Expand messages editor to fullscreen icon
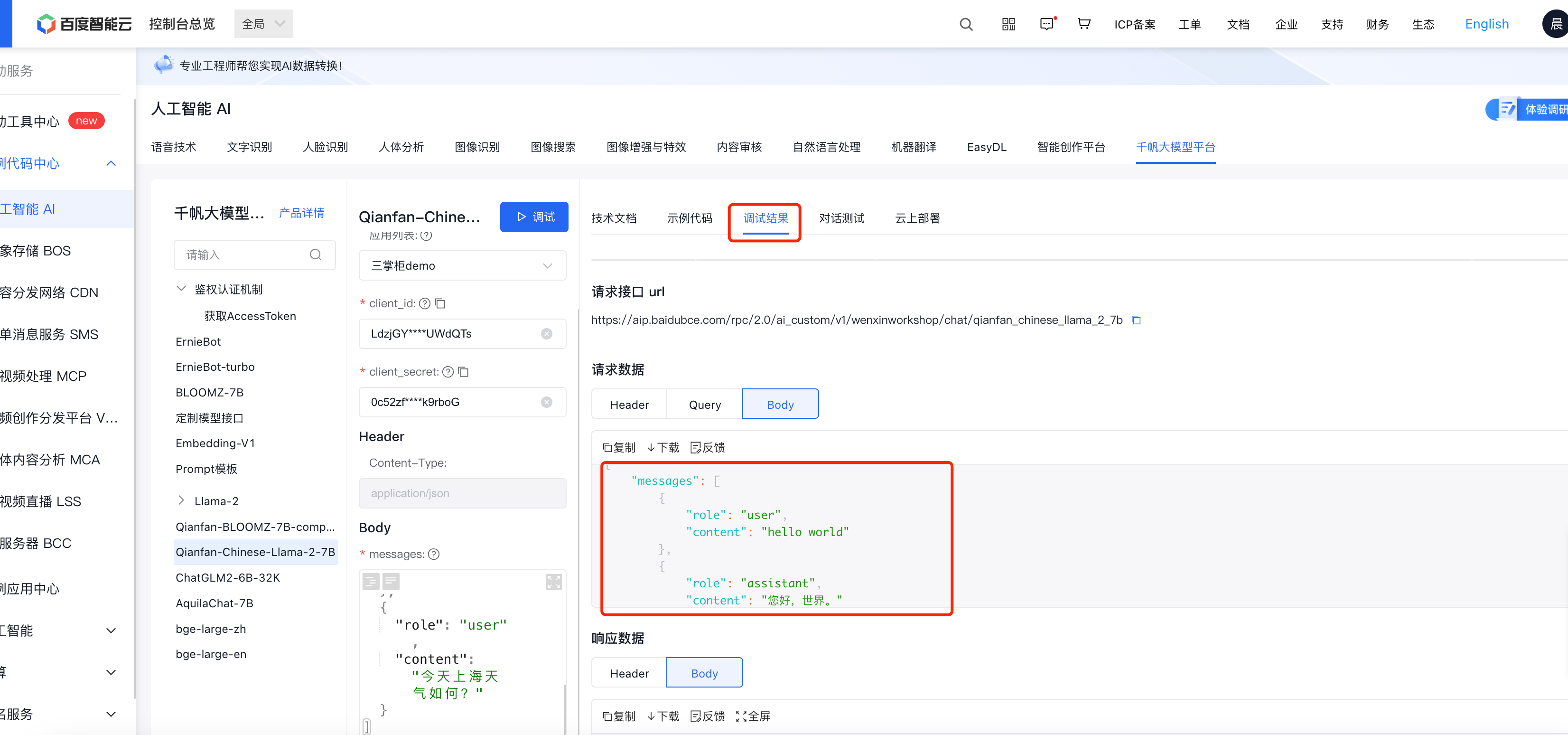Image resolution: width=1568 pixels, height=735 pixels. pyautogui.click(x=553, y=582)
